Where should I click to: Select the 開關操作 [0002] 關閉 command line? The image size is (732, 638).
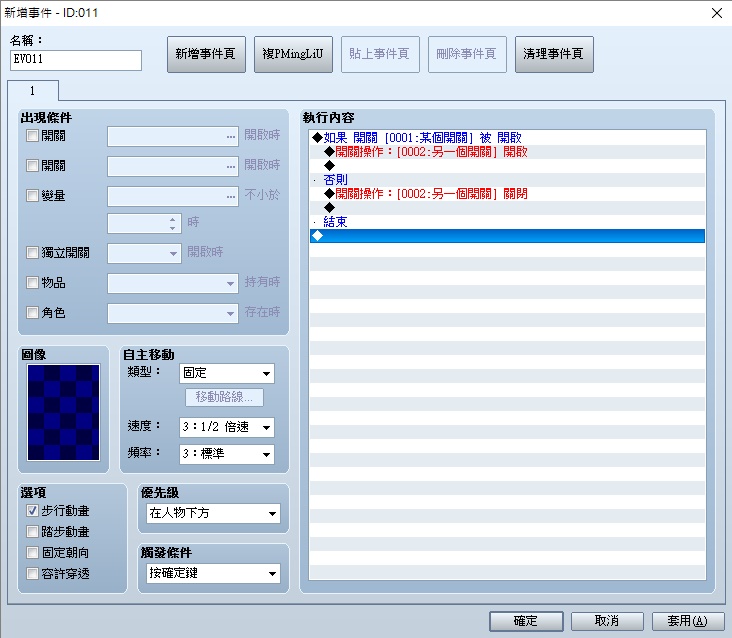click(x=507, y=194)
